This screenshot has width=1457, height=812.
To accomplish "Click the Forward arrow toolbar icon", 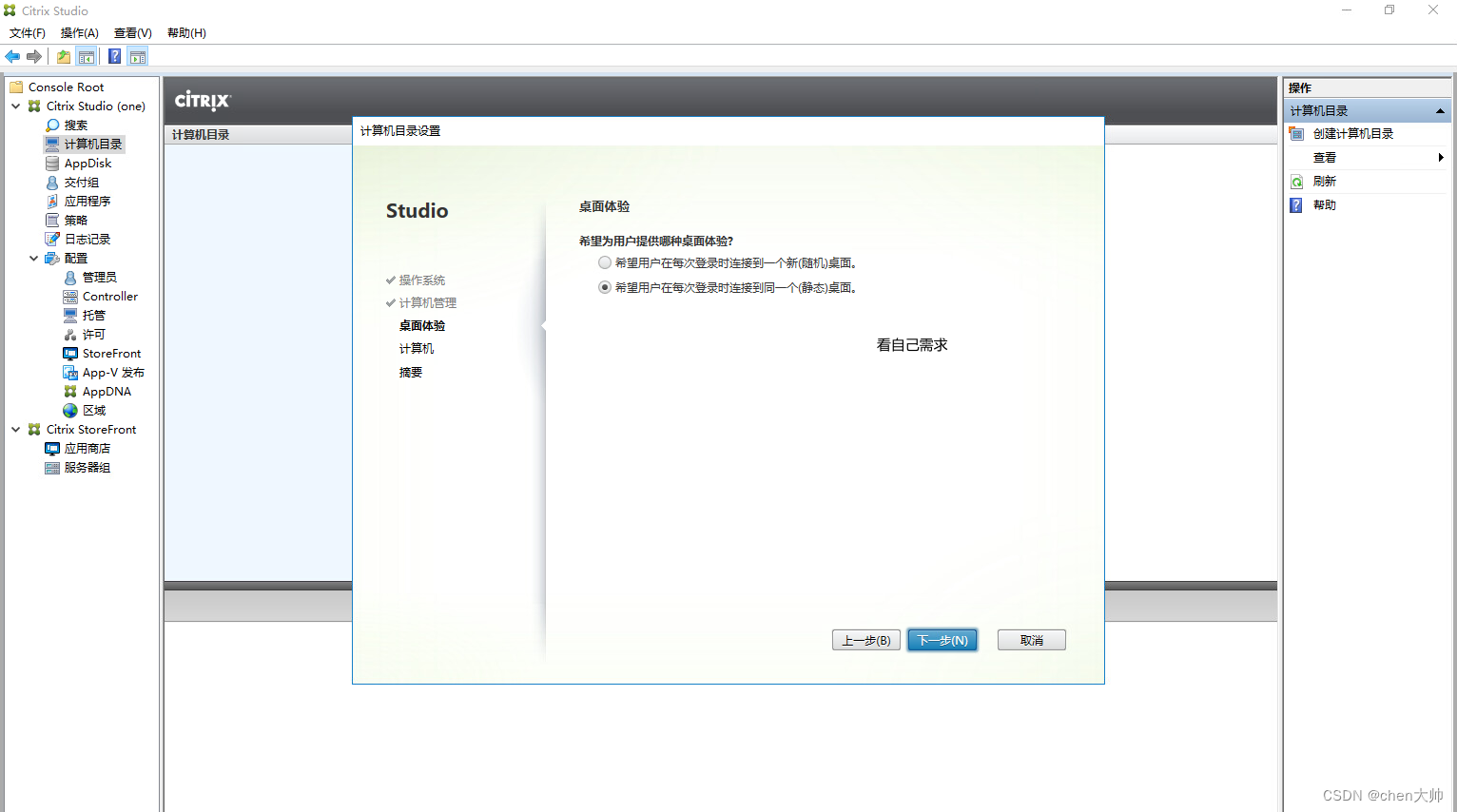I will [34, 57].
